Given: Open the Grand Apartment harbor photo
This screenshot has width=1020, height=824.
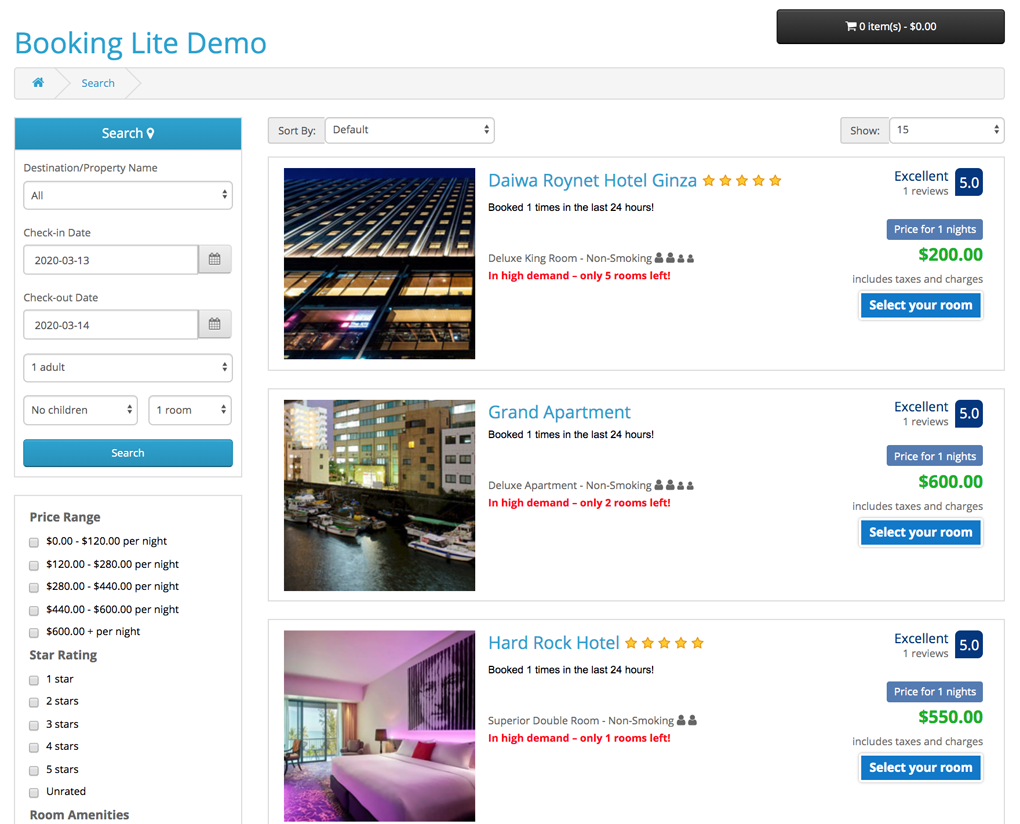Looking at the screenshot, I should [x=379, y=495].
